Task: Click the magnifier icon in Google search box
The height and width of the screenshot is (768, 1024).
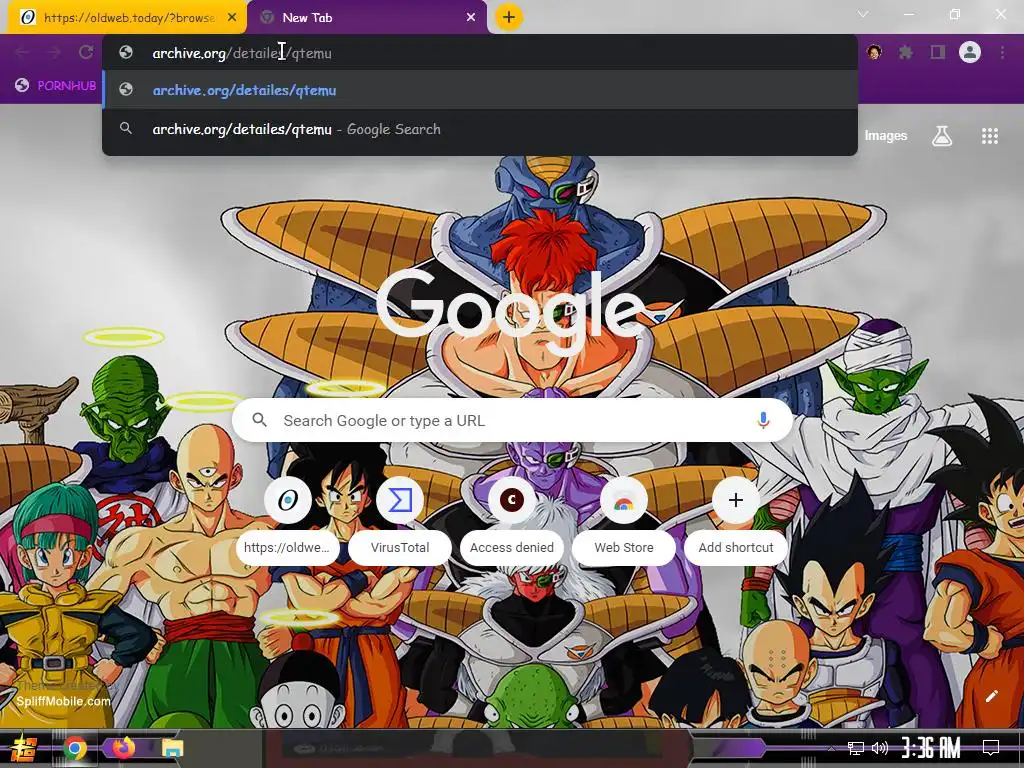Action: click(x=259, y=420)
